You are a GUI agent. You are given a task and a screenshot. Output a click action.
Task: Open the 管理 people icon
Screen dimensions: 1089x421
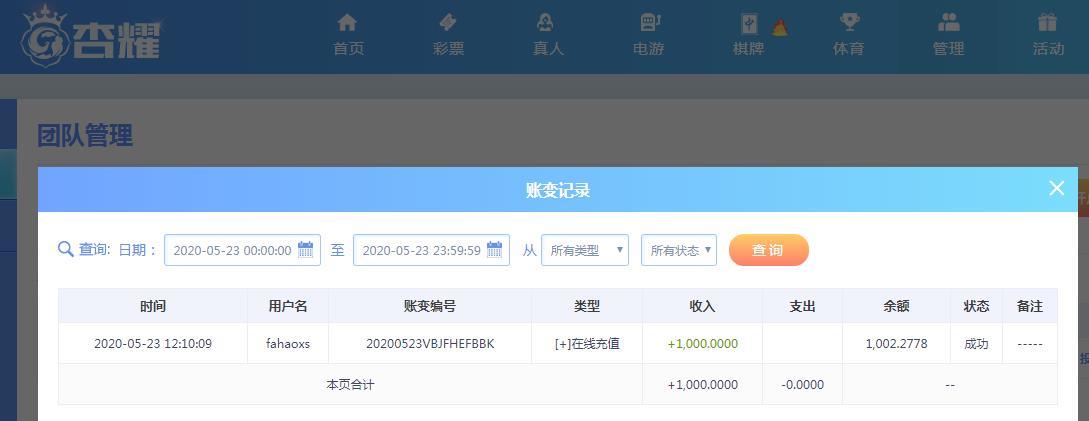coord(949,23)
